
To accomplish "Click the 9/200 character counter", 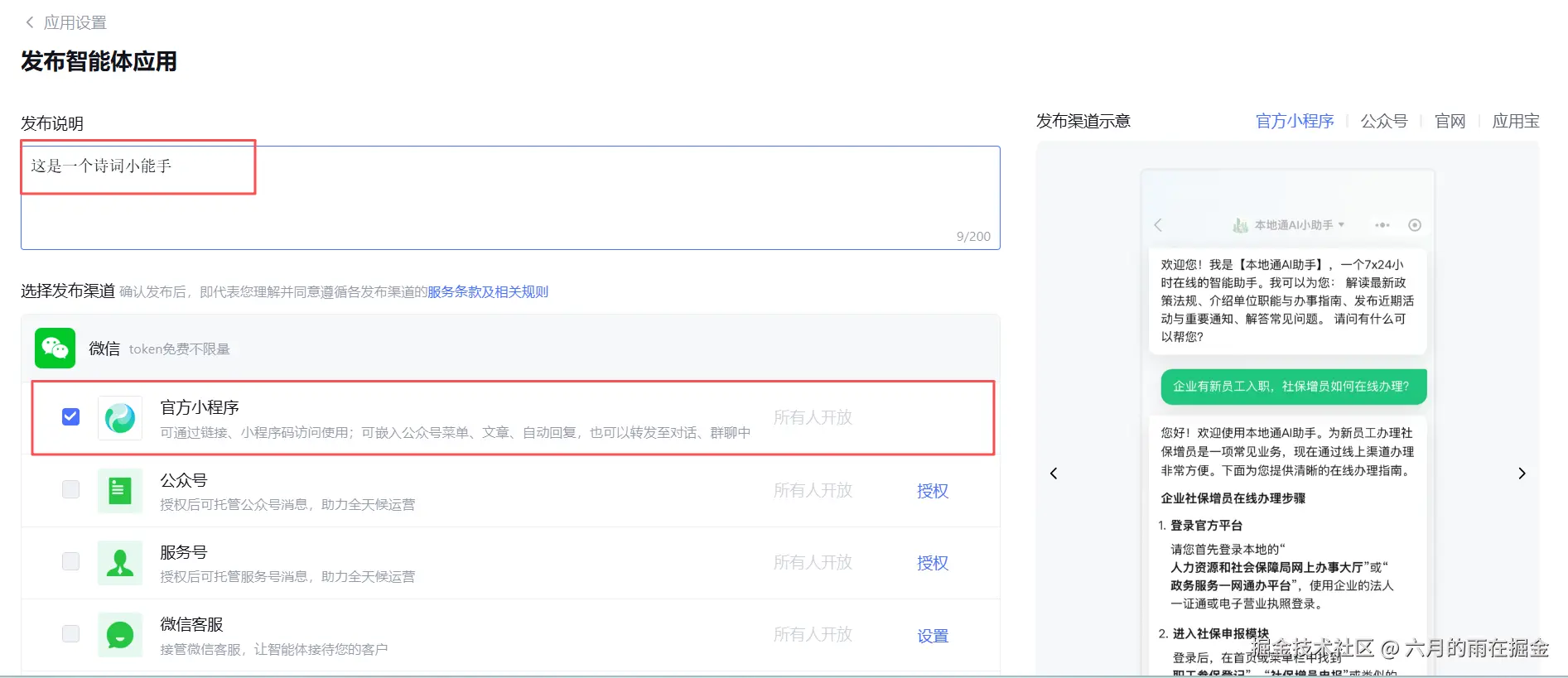I will tap(973, 236).
